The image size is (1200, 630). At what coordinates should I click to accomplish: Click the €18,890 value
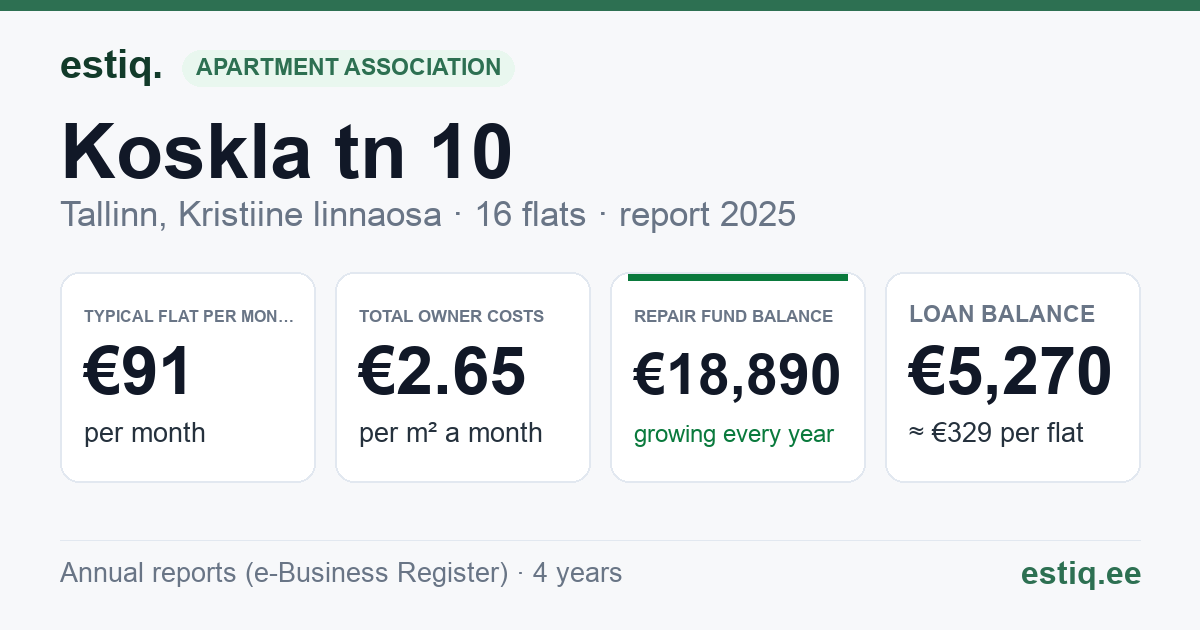[737, 375]
